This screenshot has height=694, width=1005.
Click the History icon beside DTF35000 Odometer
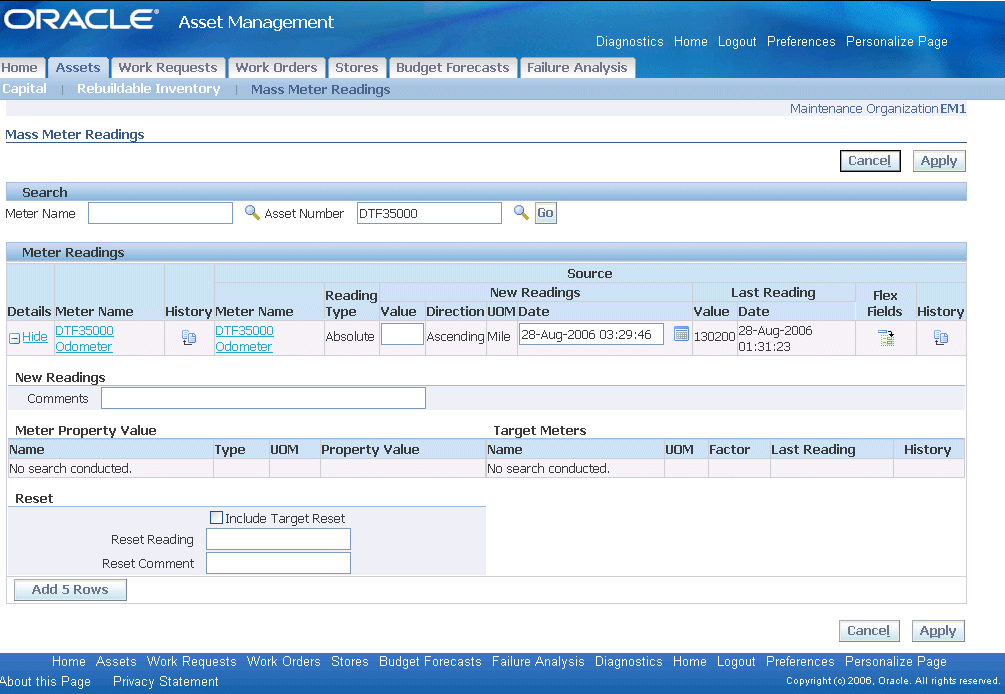189,337
